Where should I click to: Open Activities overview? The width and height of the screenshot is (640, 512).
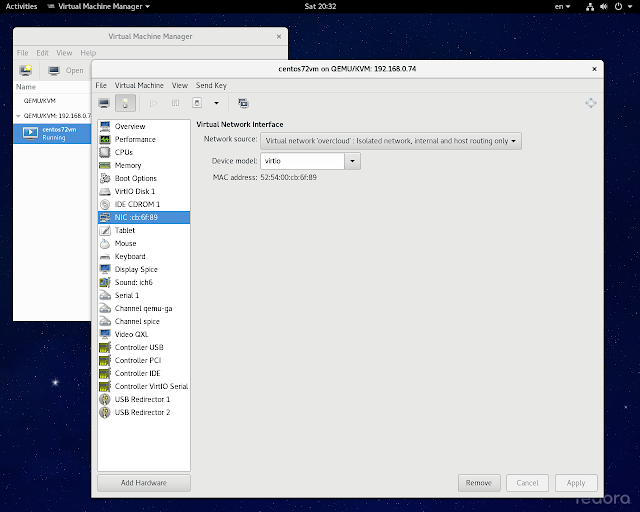[x=21, y=6]
